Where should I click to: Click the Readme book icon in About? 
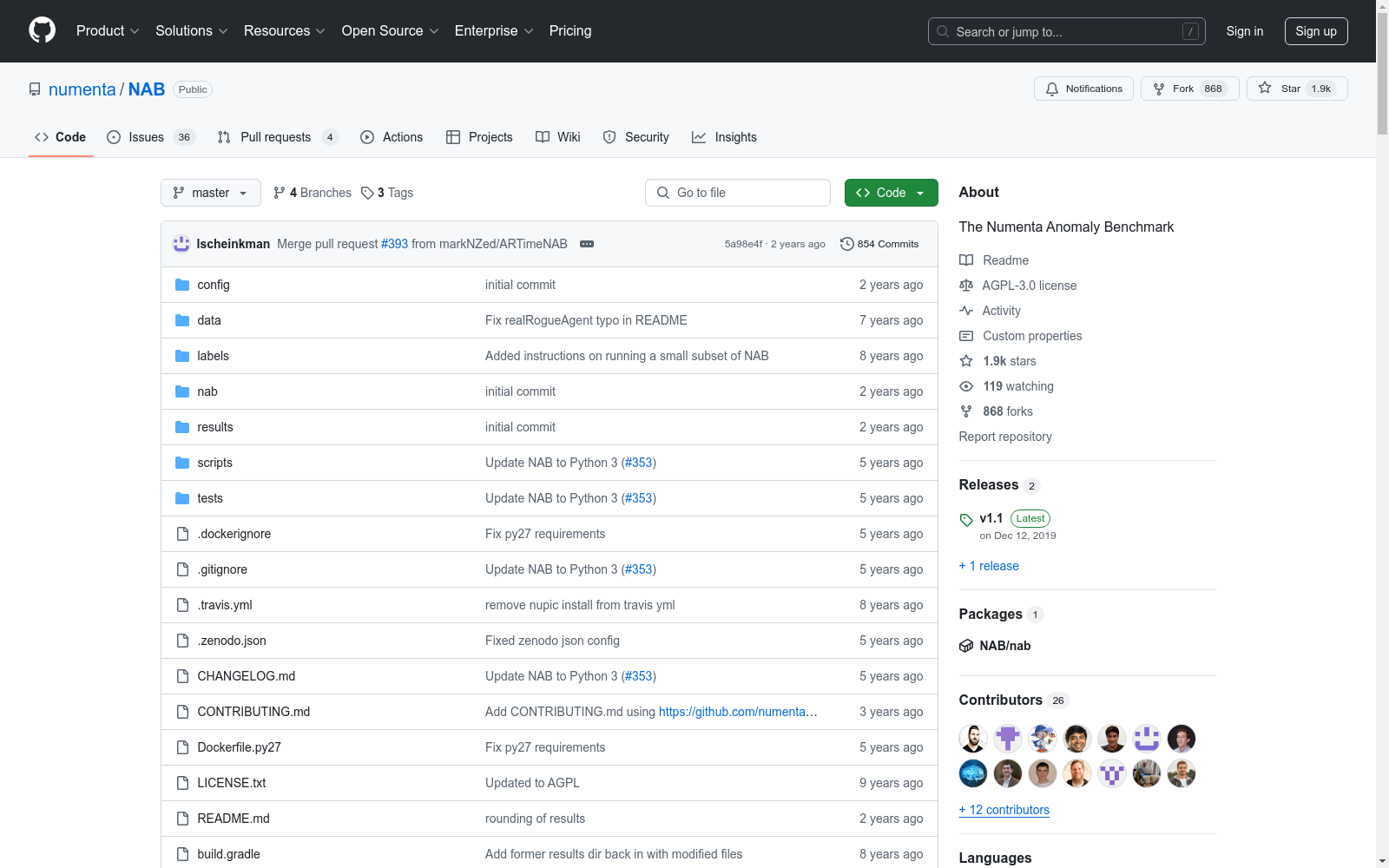966,260
